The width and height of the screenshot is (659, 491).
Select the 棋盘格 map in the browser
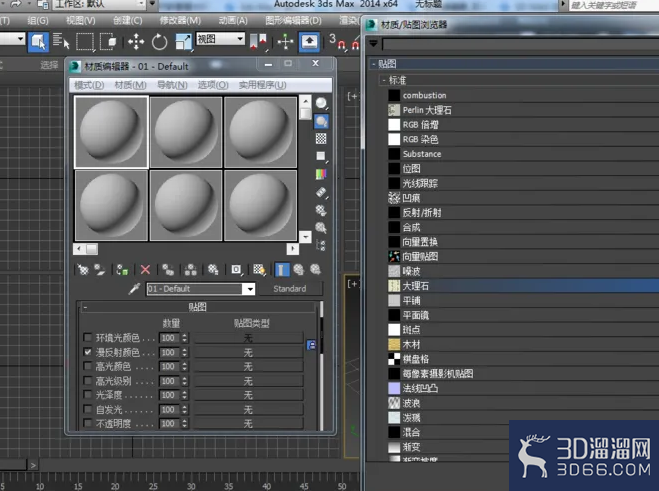click(x=523, y=359)
